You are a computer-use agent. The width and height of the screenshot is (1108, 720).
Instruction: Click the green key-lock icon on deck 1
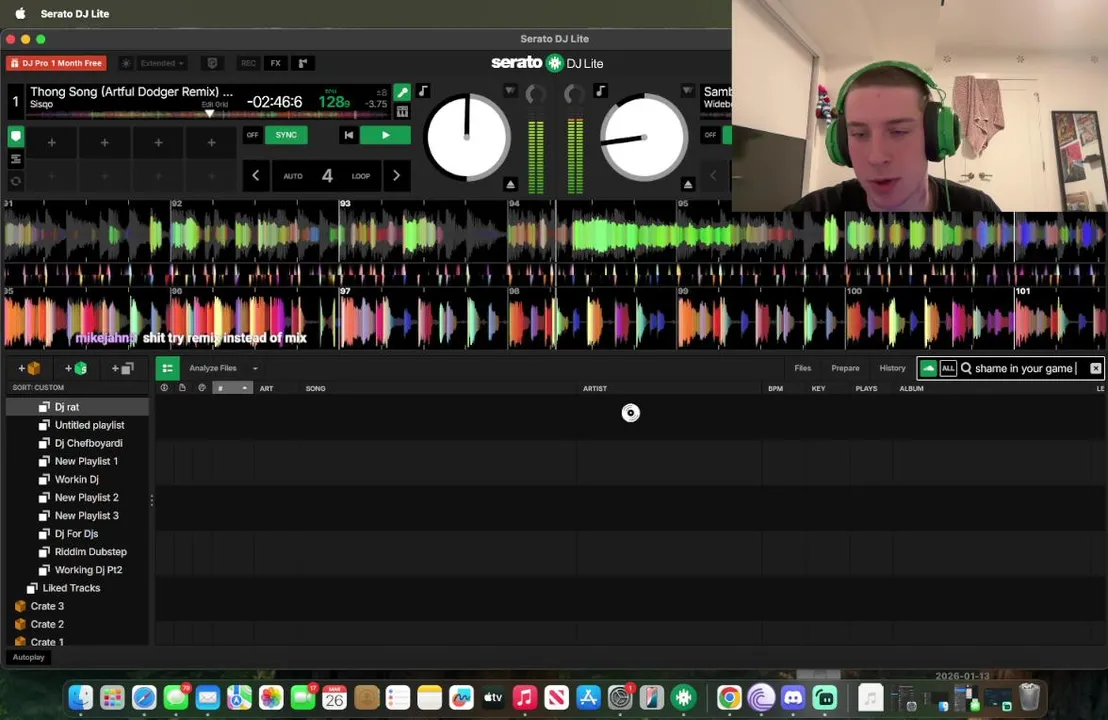click(x=402, y=92)
